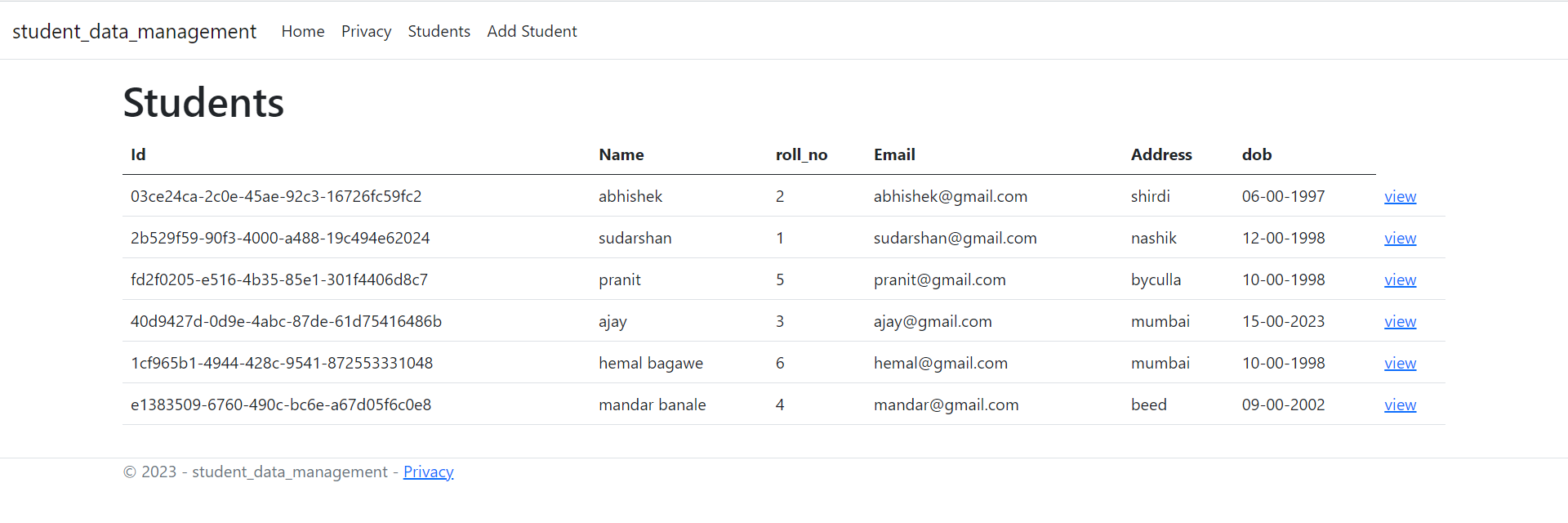Open the Privacy page from navbar
Viewport: 1568px width, 523px height.
point(366,31)
